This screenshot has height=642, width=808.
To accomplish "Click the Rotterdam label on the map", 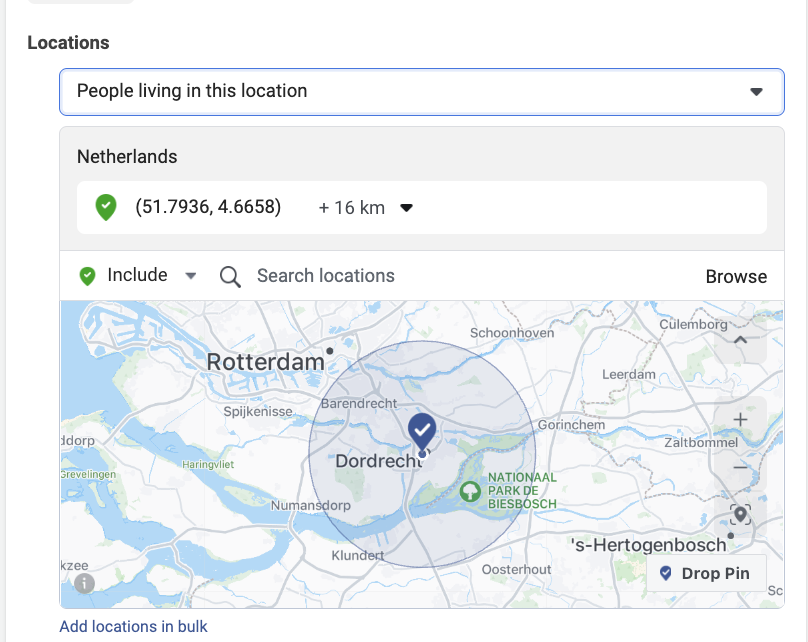I will 265,361.
